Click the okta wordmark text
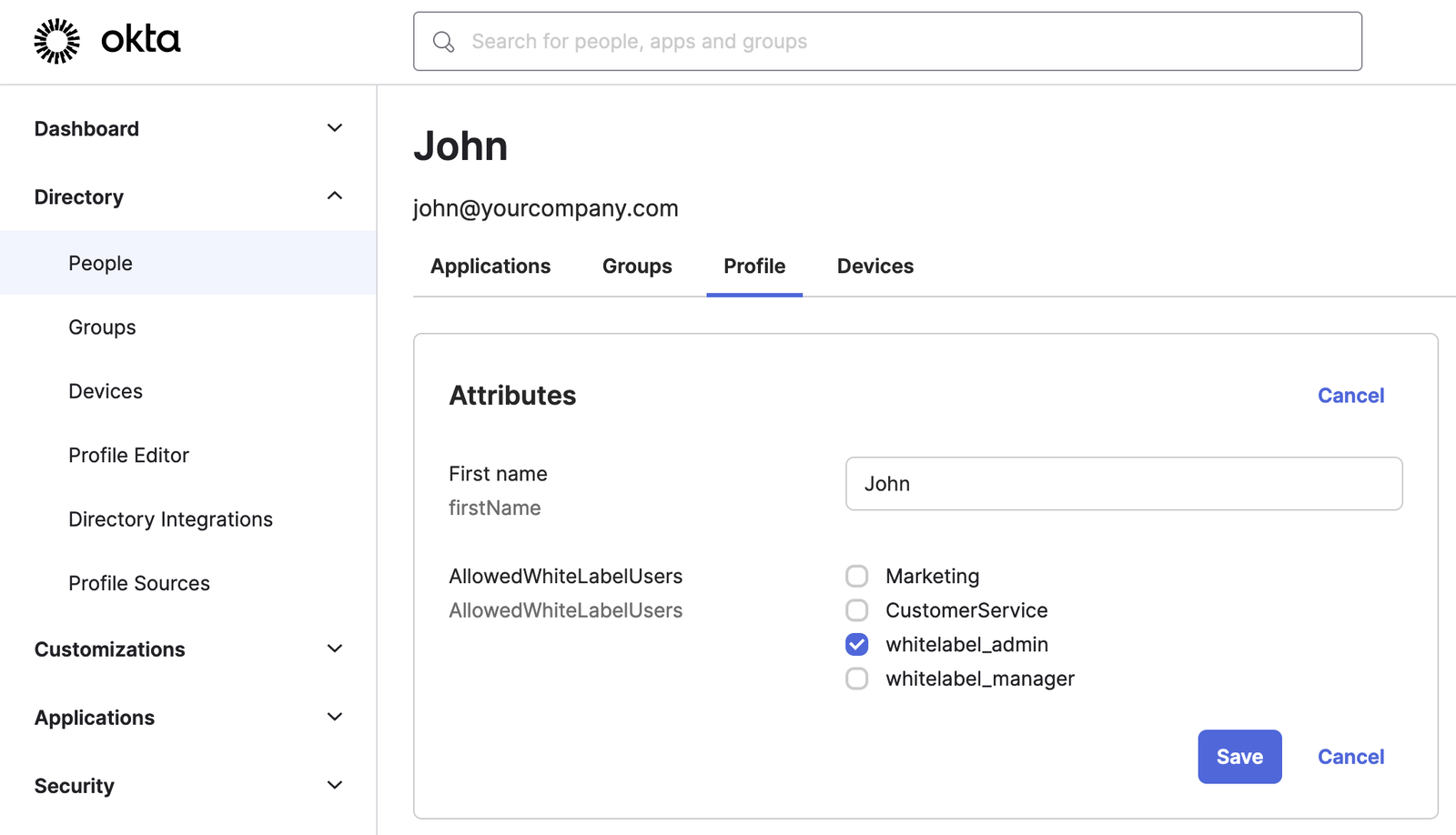The image size is (1456, 835). click(x=140, y=40)
